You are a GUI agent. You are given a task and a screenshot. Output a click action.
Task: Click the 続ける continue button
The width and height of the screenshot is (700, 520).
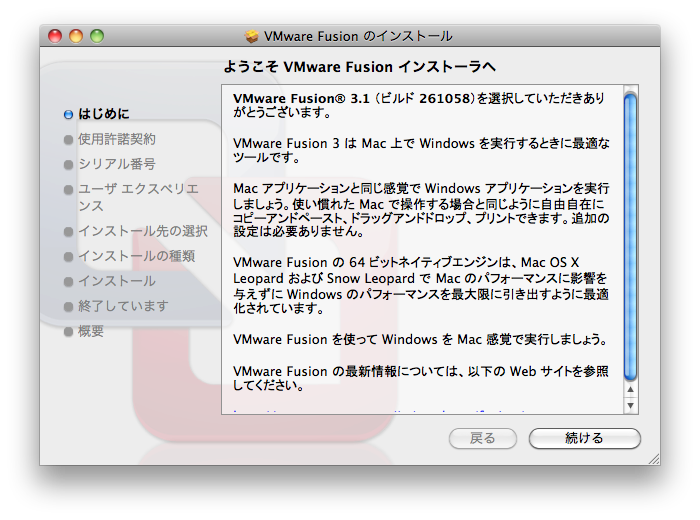[584, 438]
